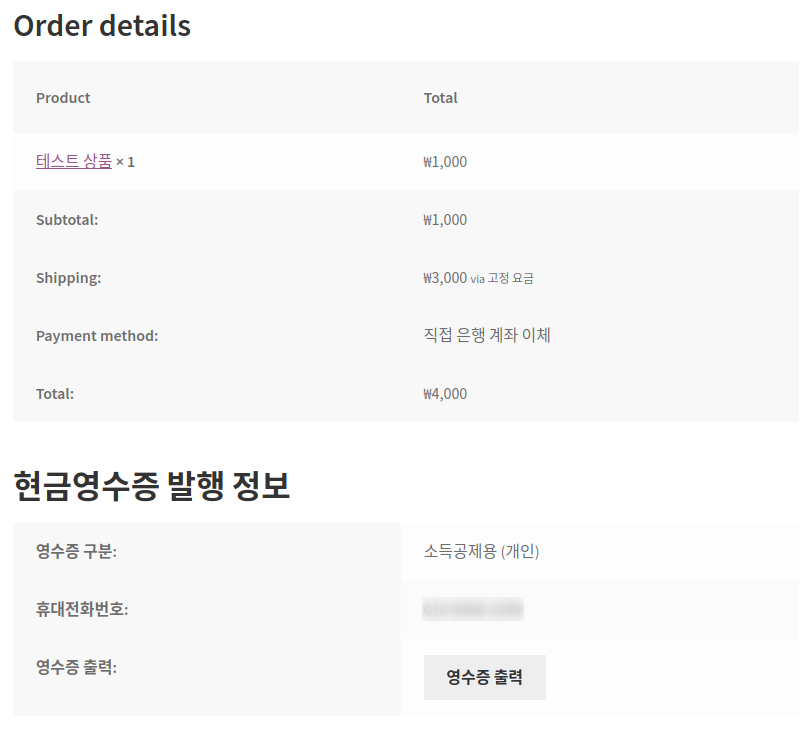
Task: Click the ₩3,000 shipping amount
Action: tap(445, 278)
